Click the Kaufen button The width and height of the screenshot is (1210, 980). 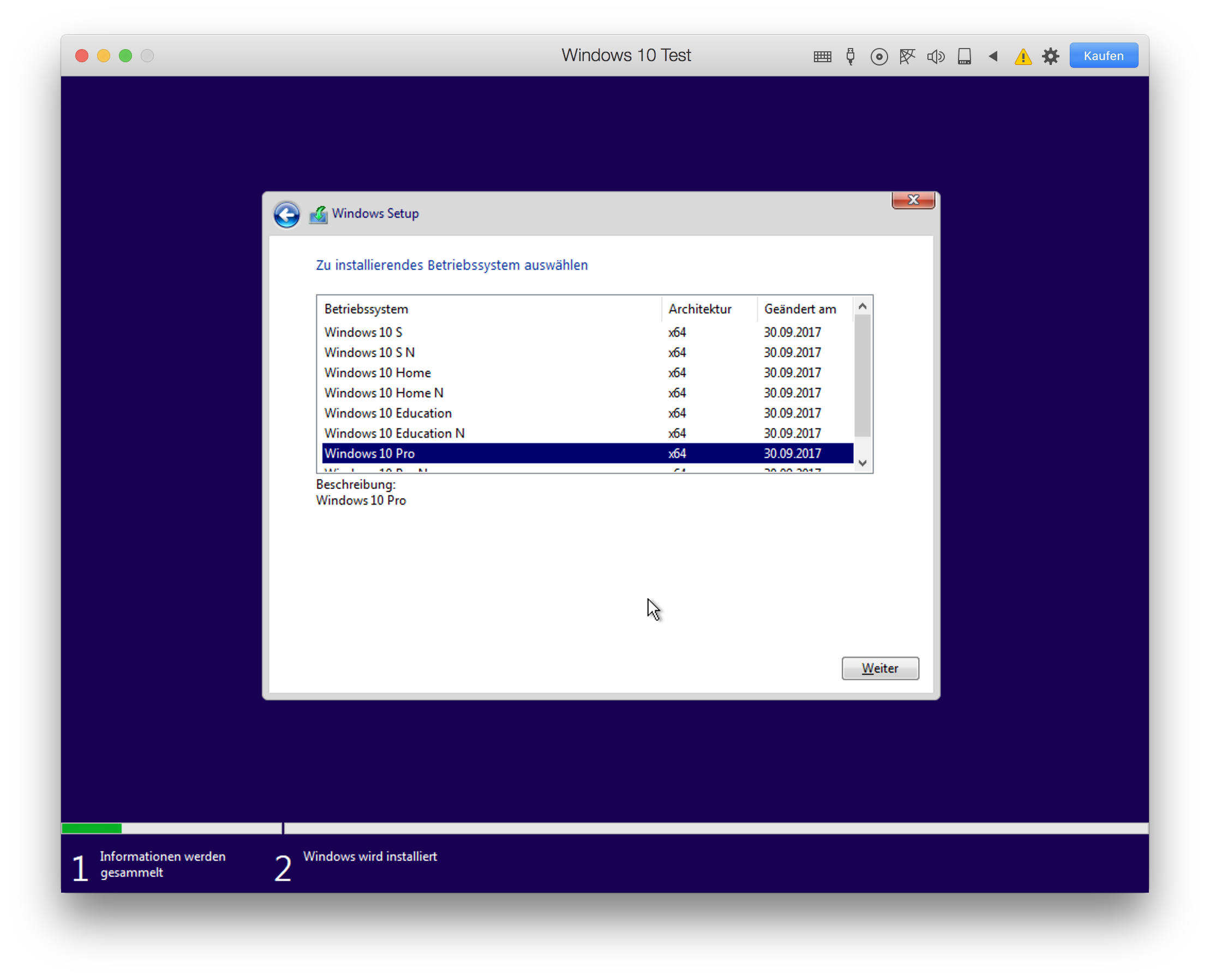point(1103,56)
